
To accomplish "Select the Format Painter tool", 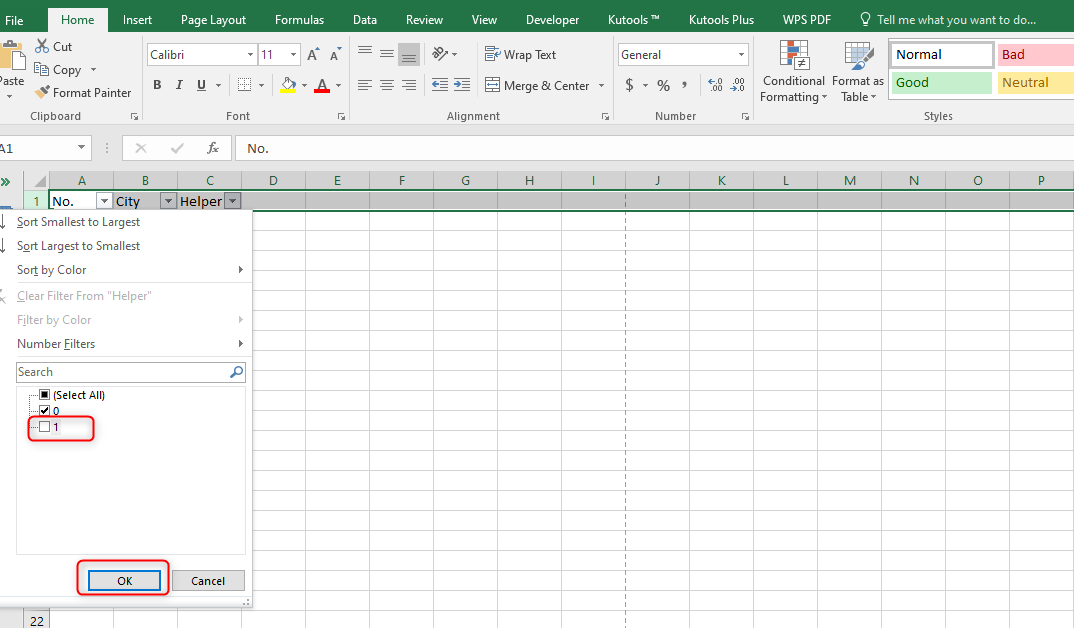I will [83, 92].
